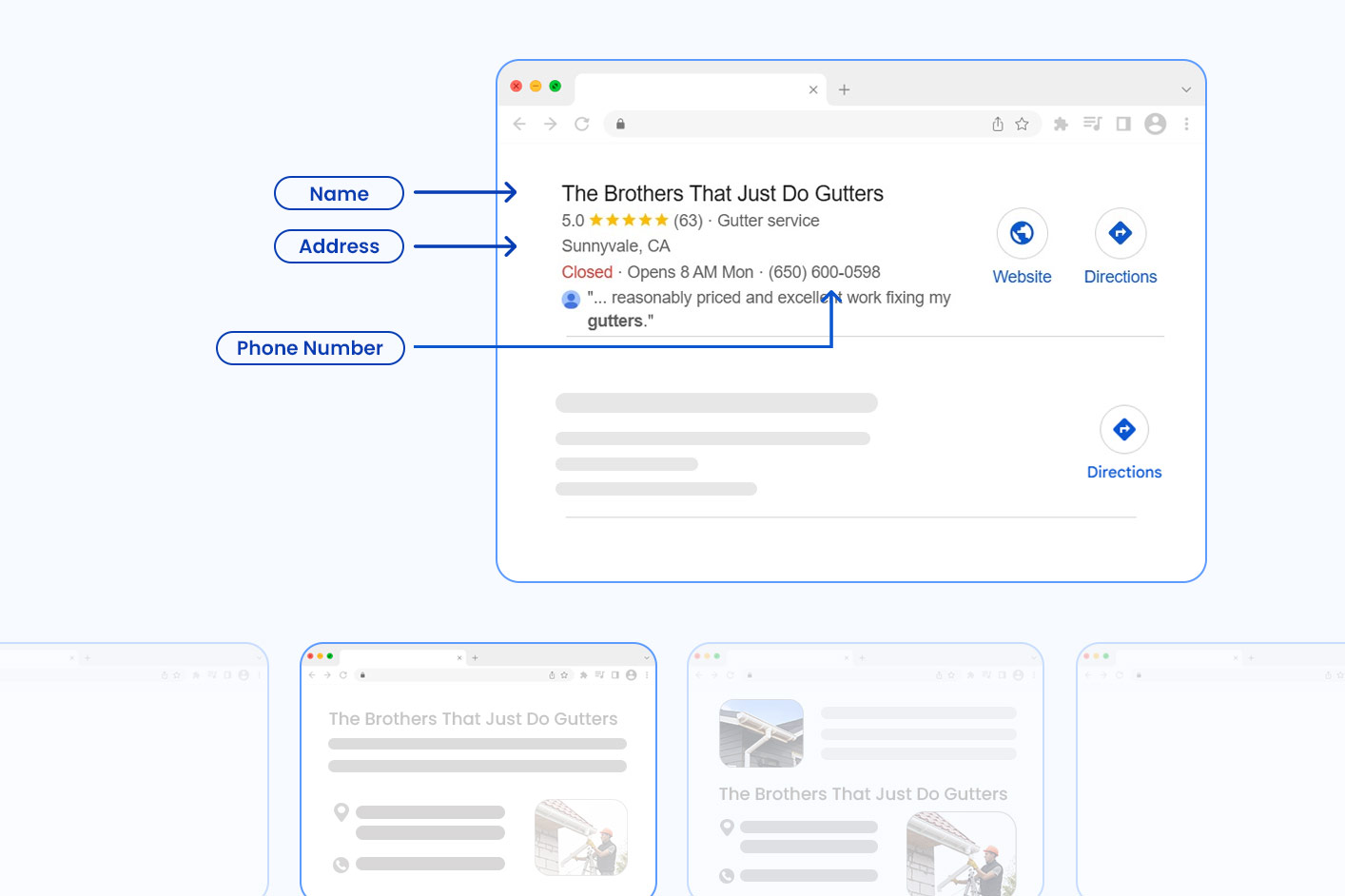Expand the tab chevron in the small preview with the heading at top

click(647, 657)
